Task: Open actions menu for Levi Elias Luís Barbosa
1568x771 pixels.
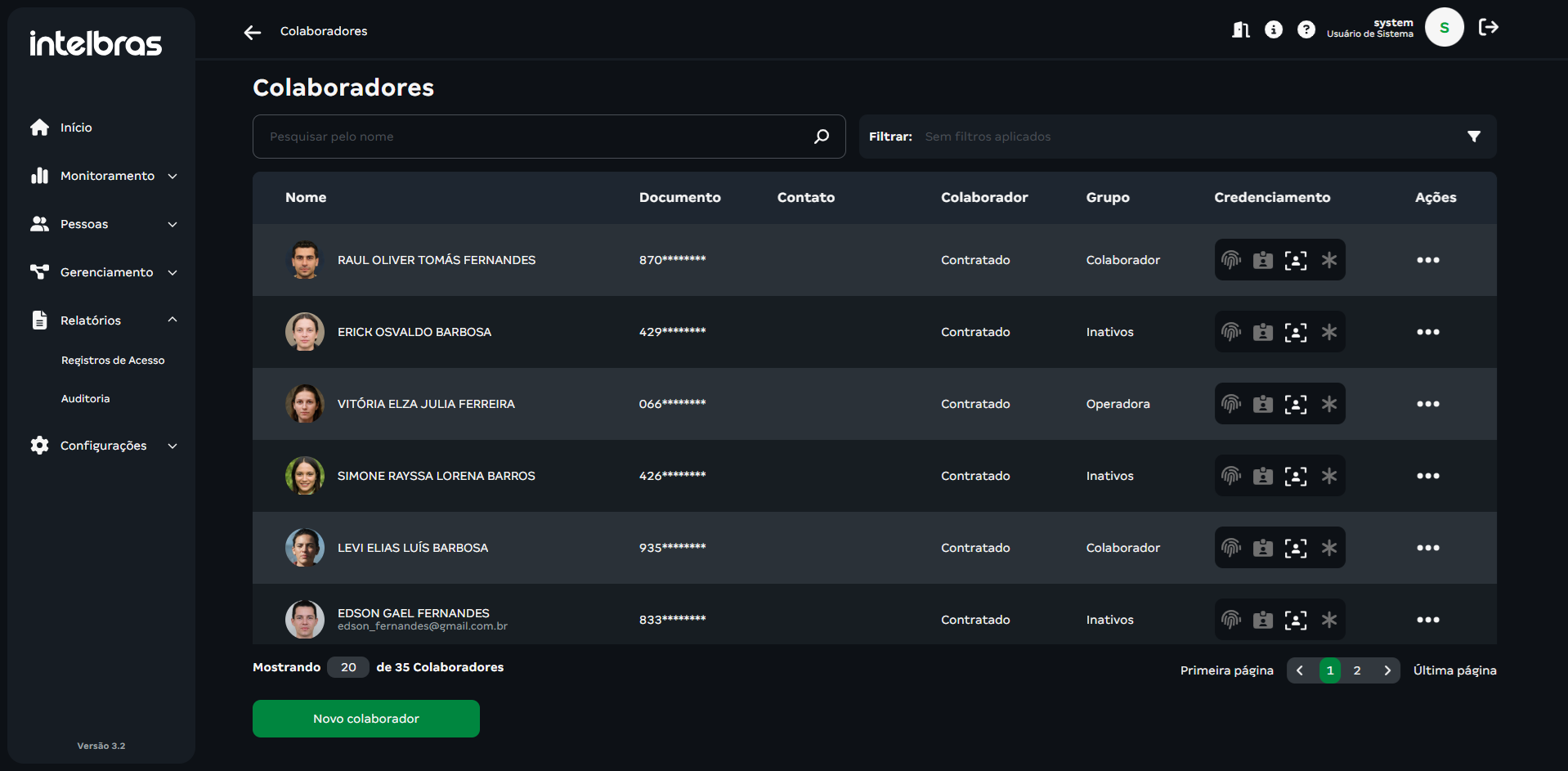Action: point(1427,548)
